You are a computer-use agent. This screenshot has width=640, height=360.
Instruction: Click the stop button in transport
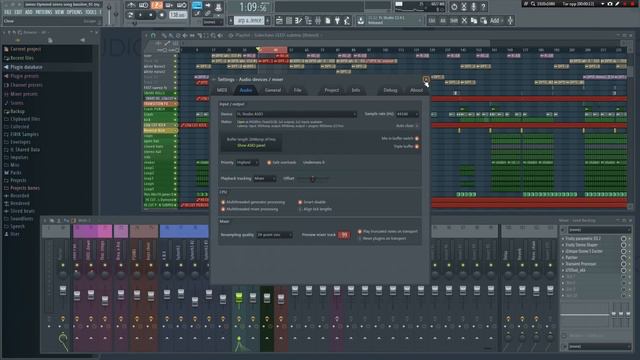[151, 15]
